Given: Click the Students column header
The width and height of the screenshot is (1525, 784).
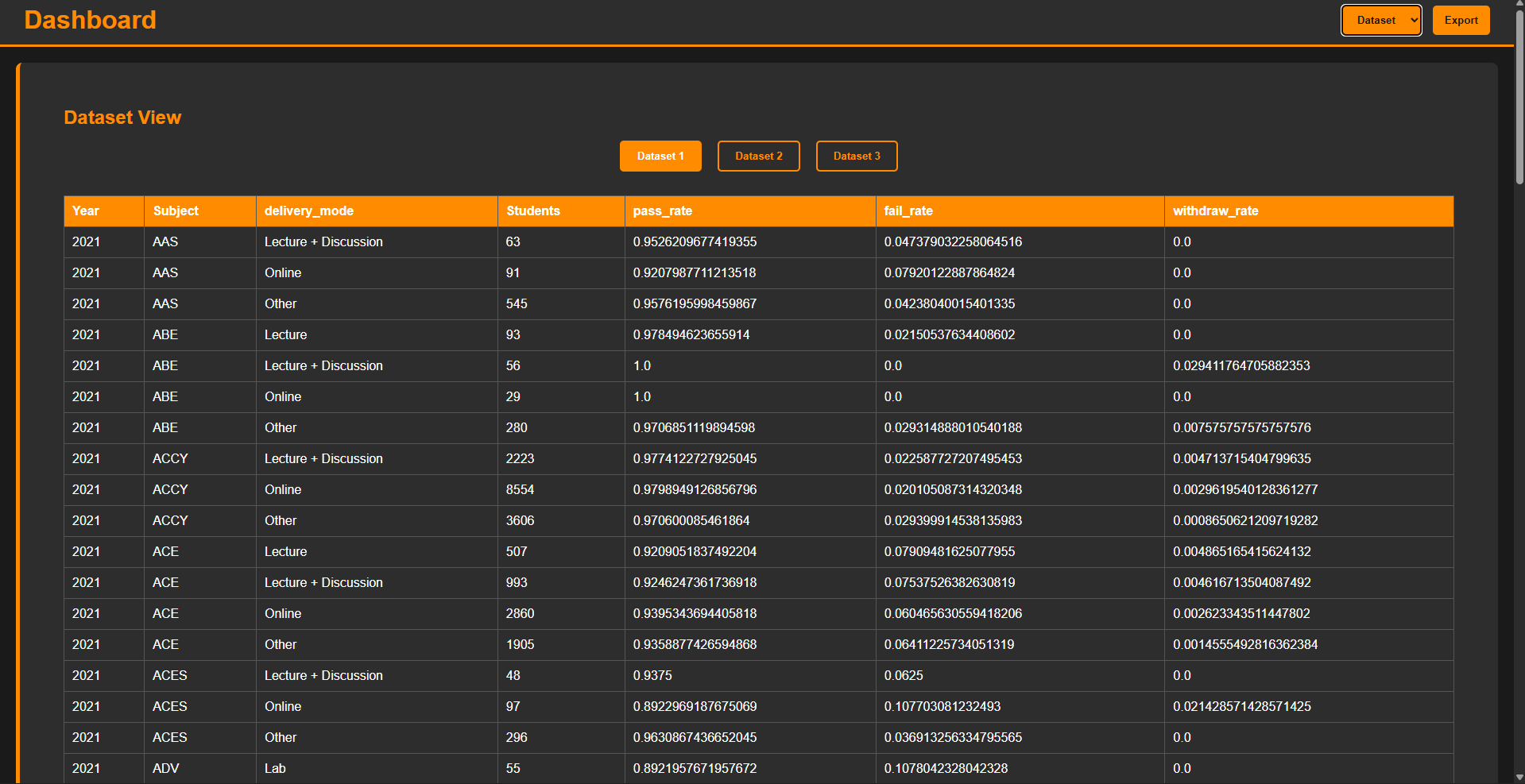Looking at the screenshot, I should click(x=561, y=211).
